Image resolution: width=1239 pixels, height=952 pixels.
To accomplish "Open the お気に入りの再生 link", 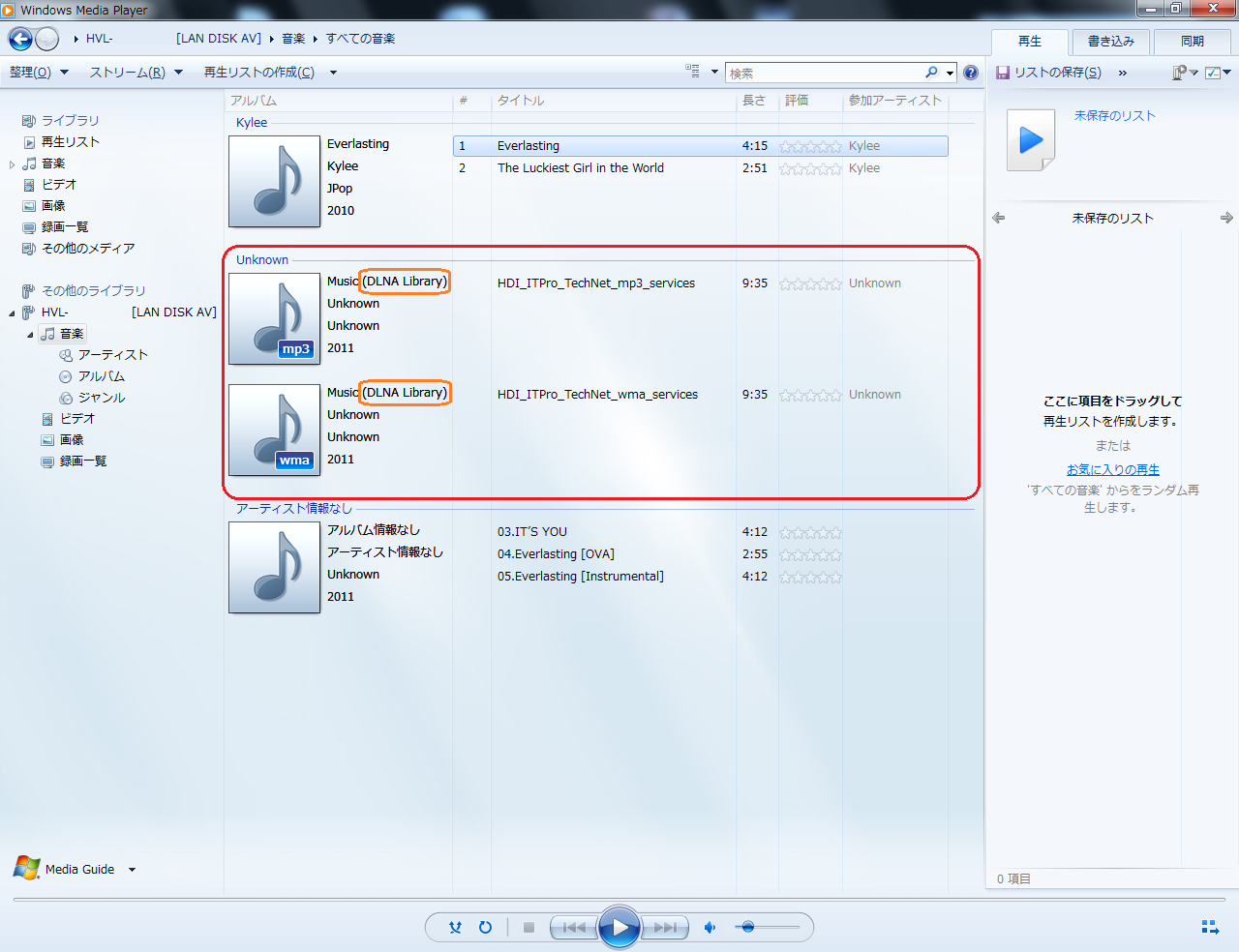I will (x=1113, y=469).
